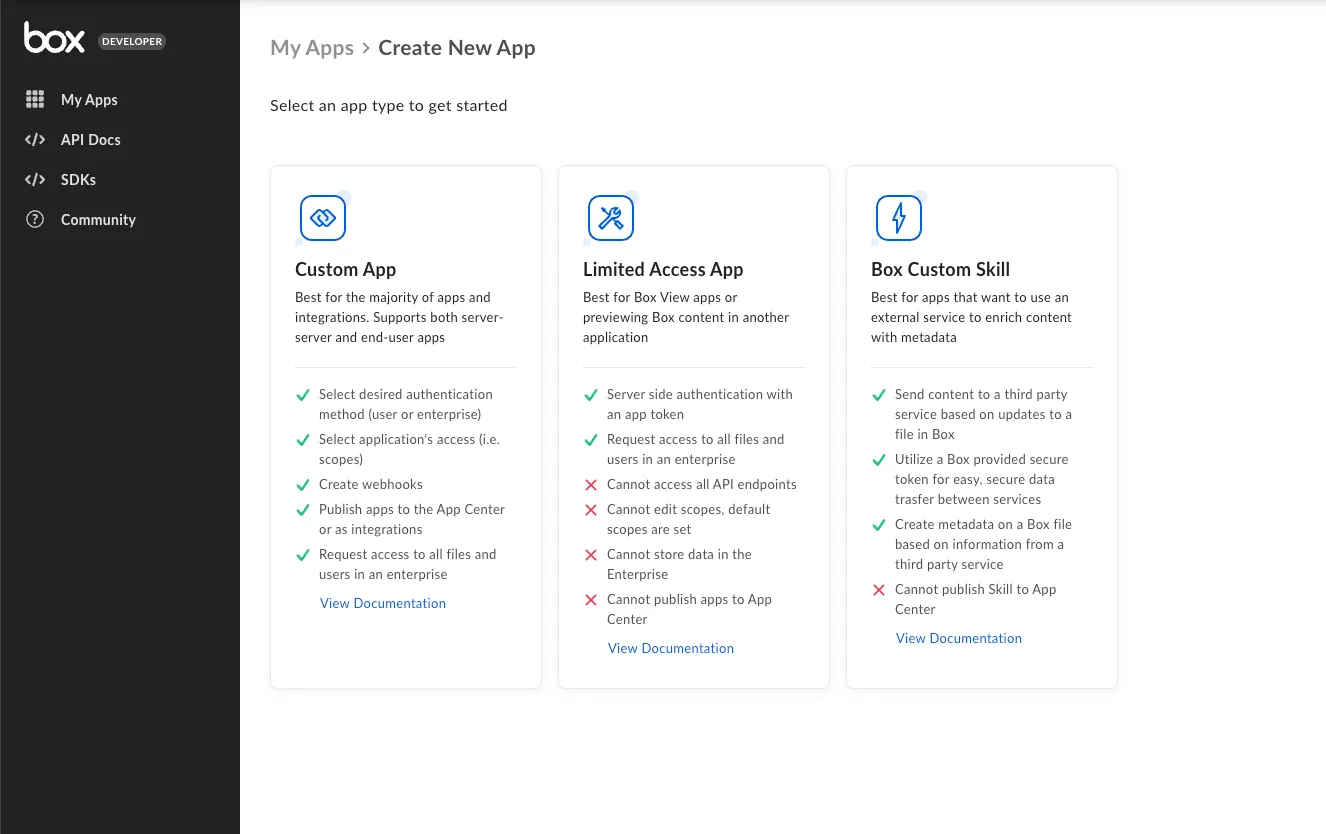Click 'Best for Box View apps' description

point(686,317)
